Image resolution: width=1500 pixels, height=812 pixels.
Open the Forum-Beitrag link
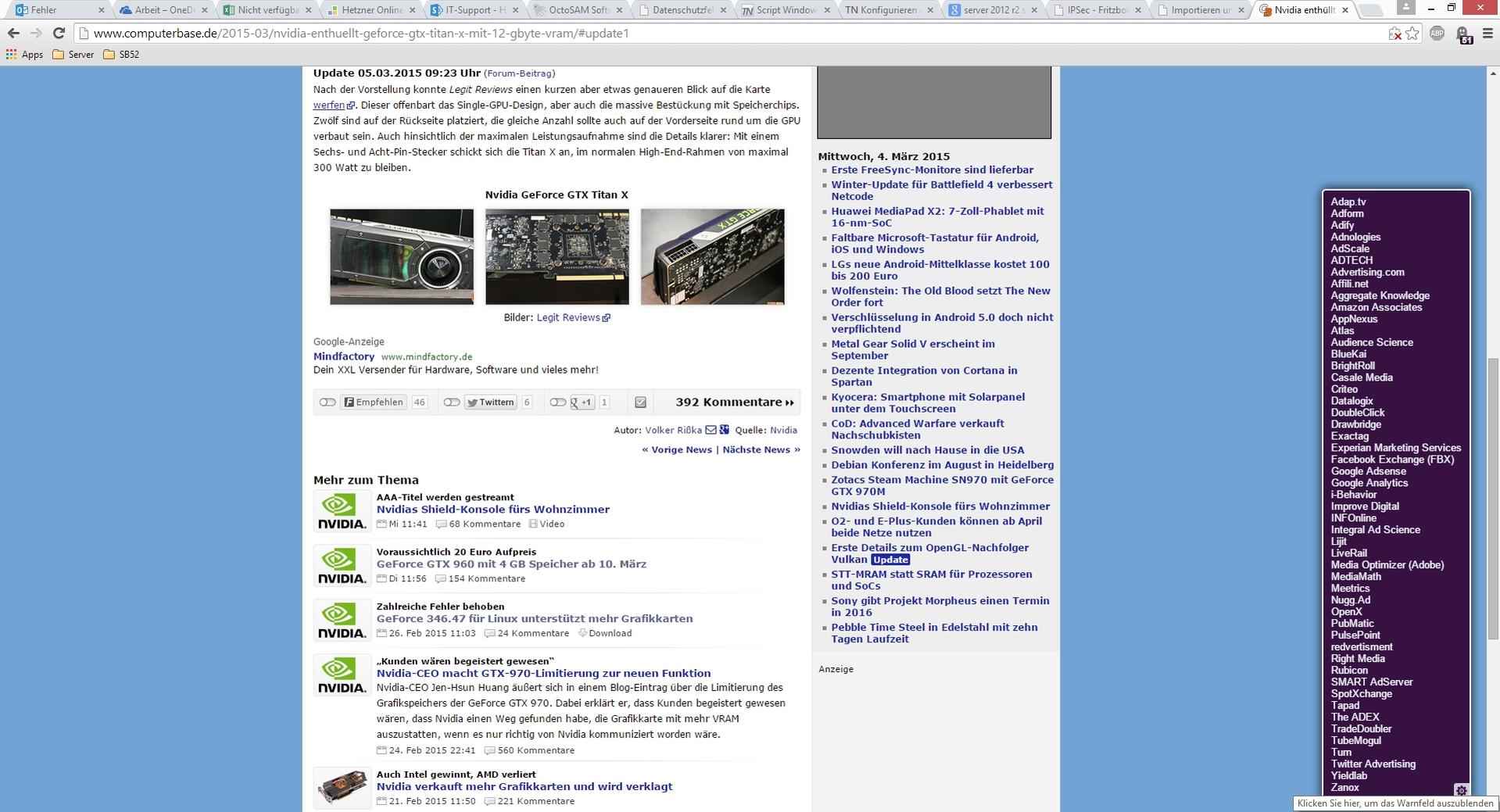click(520, 73)
